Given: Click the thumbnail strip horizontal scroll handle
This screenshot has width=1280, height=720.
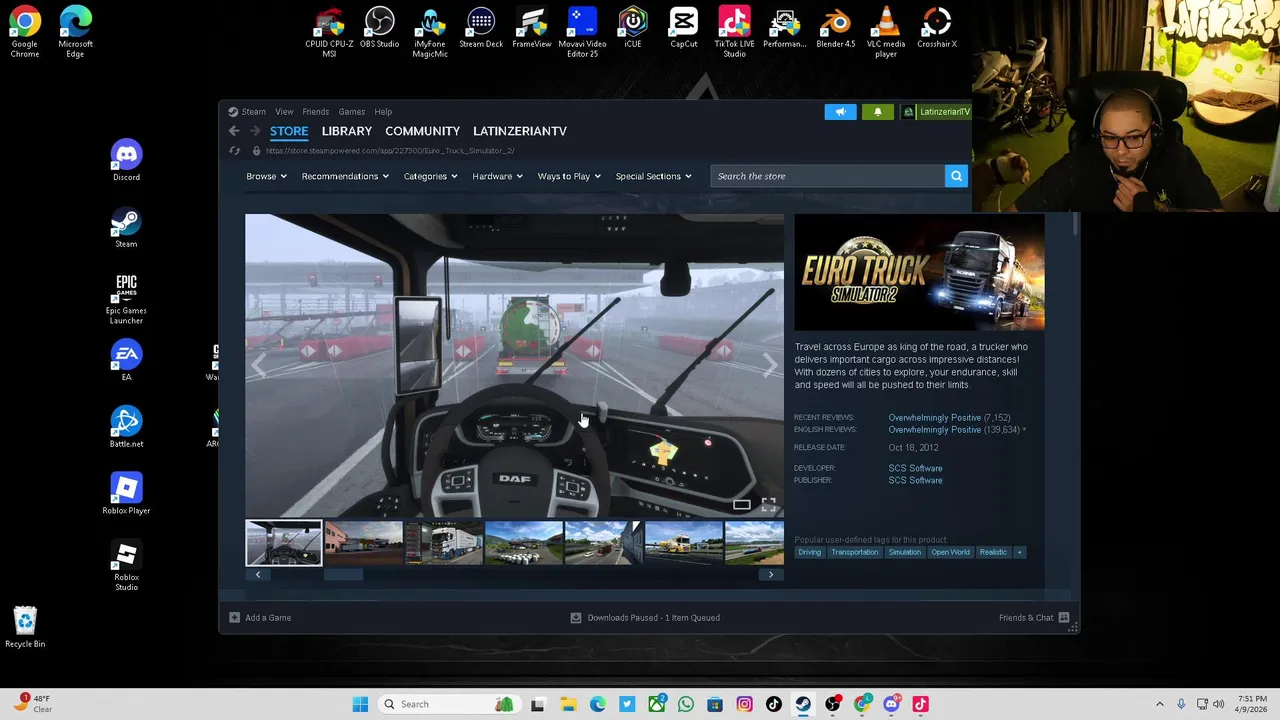Looking at the screenshot, I should 342,575.
